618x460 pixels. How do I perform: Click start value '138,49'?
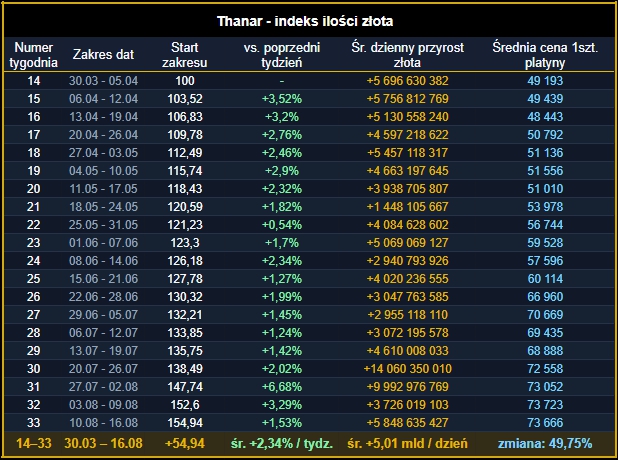185,369
